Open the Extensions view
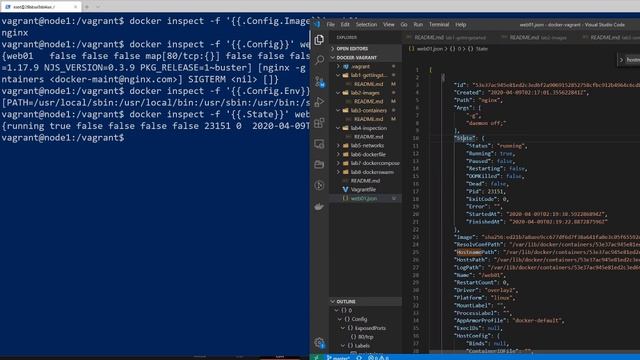Screen dimensions: 640x360 tap(319, 123)
